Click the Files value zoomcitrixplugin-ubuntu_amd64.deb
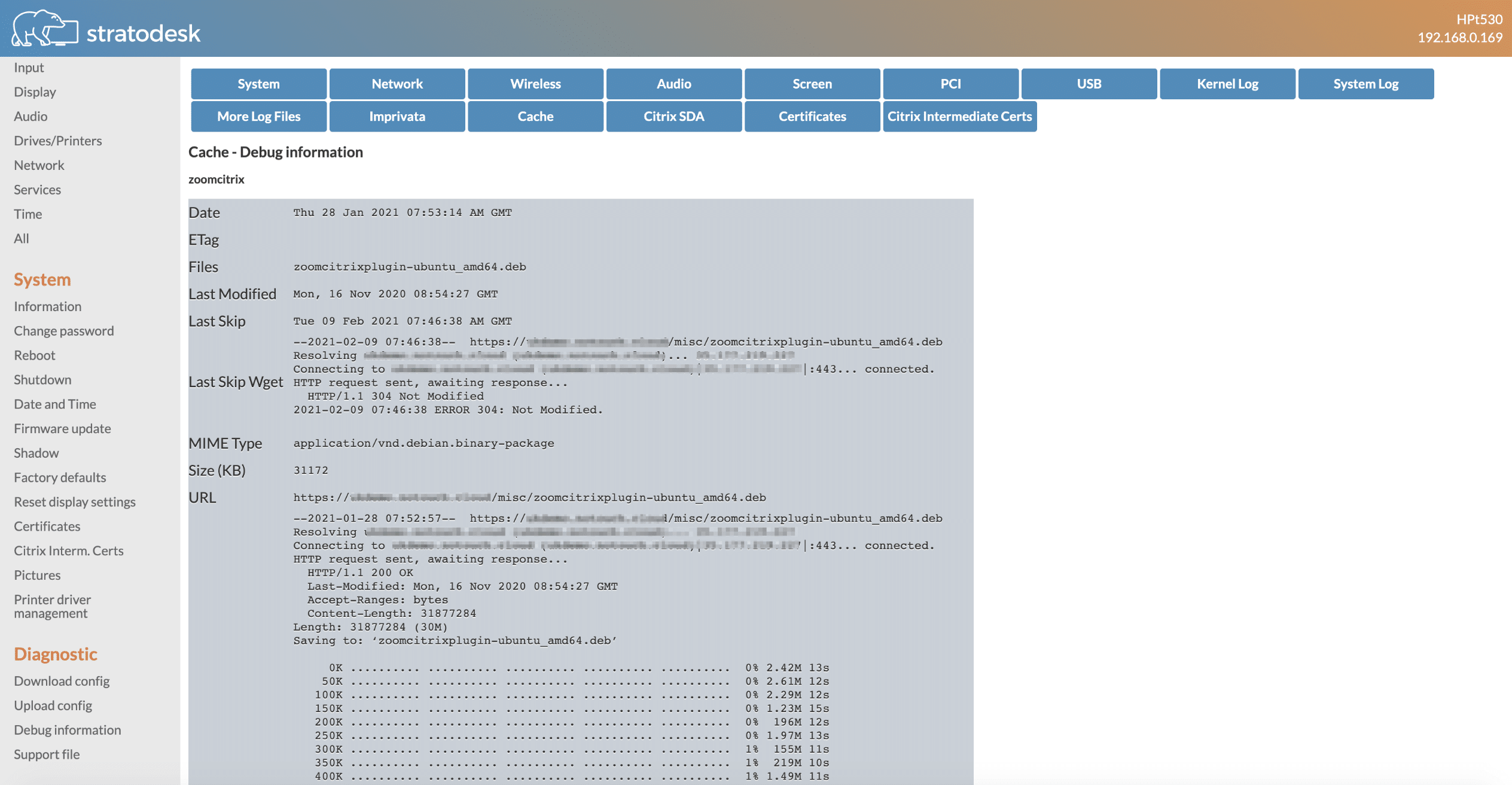The height and width of the screenshot is (785, 1512). pyautogui.click(x=410, y=267)
